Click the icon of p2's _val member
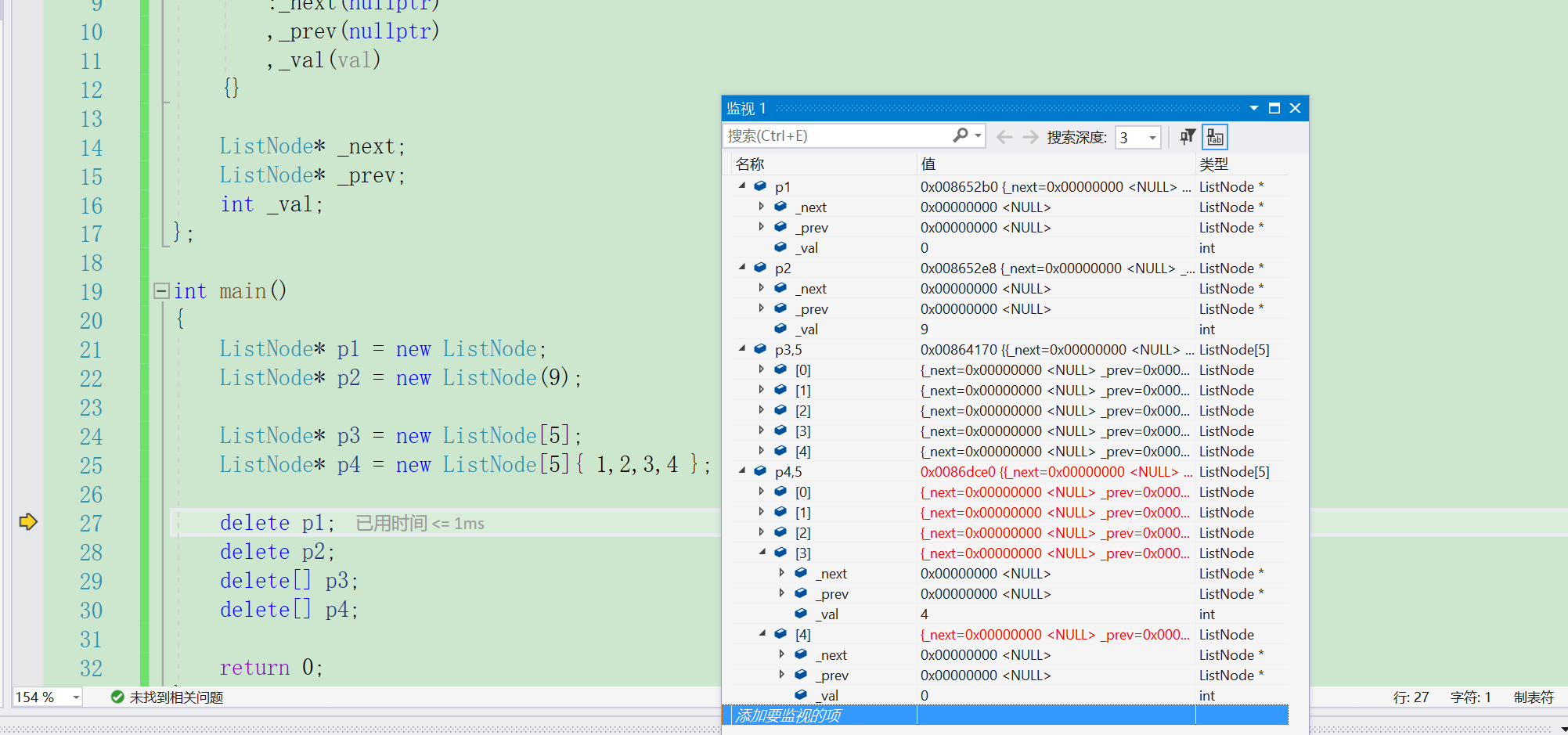 (780, 329)
